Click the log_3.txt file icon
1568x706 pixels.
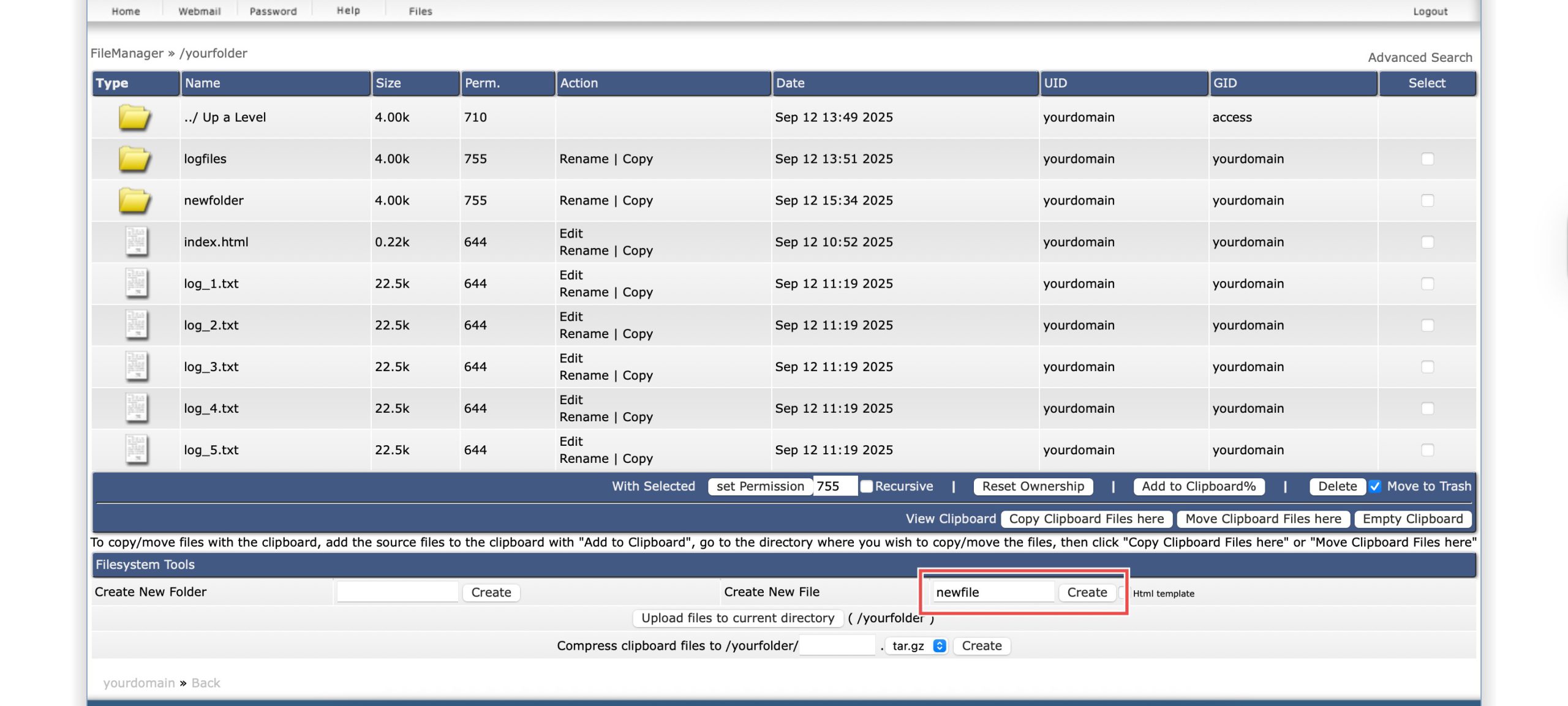click(x=137, y=367)
